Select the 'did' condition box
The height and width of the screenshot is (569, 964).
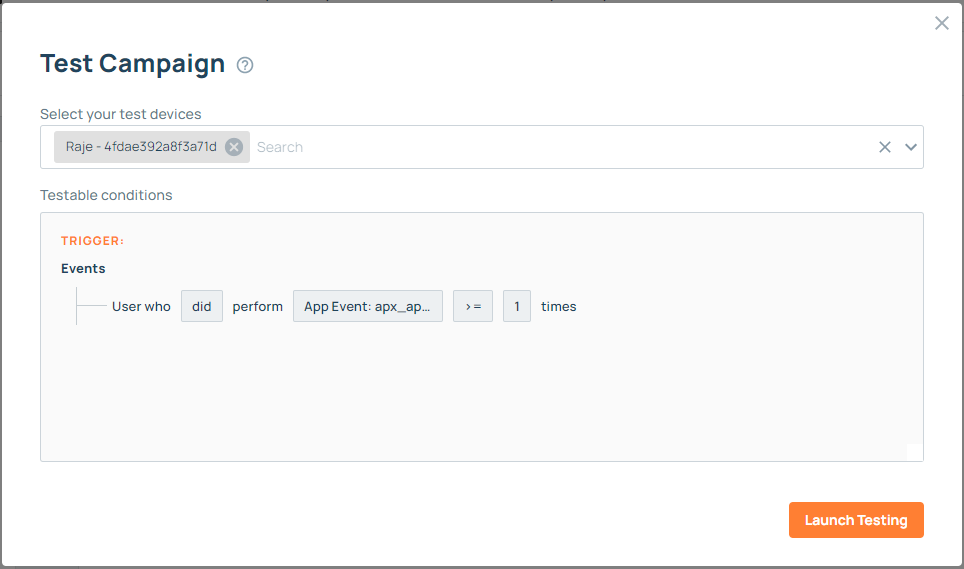pyautogui.click(x=202, y=306)
